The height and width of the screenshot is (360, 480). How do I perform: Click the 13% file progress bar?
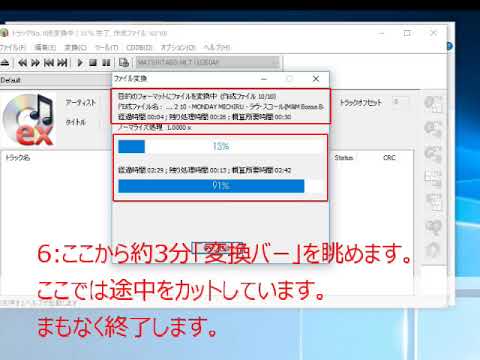(220, 146)
